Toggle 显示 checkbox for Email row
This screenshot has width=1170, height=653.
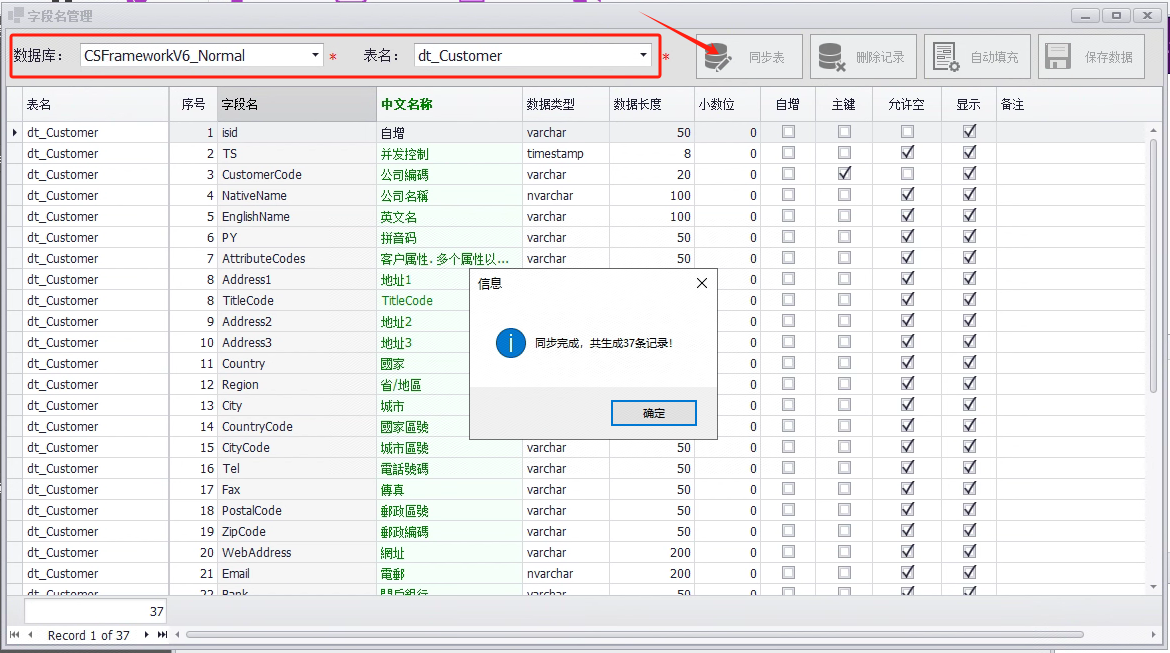(x=969, y=572)
